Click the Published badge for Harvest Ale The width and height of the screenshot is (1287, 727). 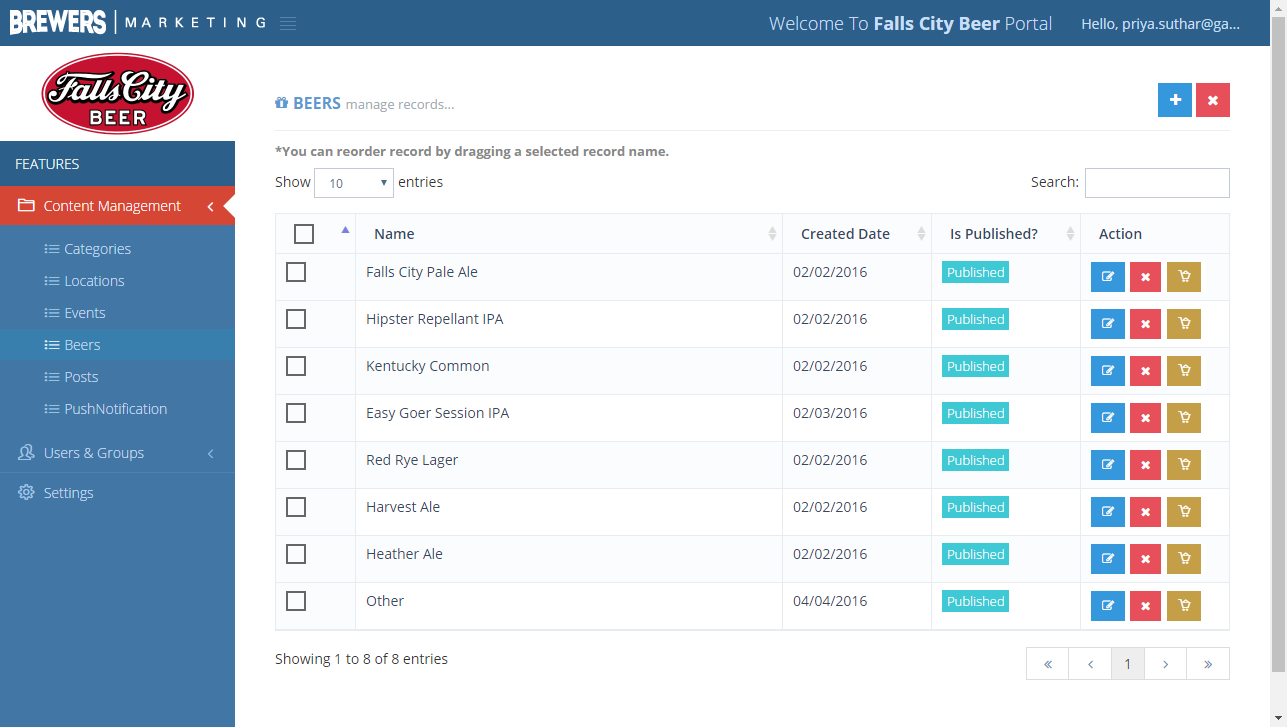click(975, 507)
